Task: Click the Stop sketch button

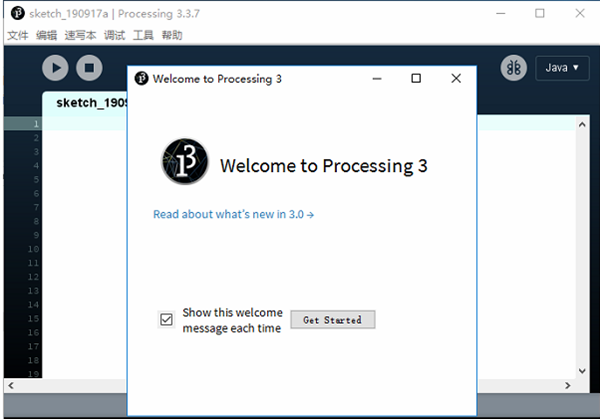Action: (x=89, y=68)
